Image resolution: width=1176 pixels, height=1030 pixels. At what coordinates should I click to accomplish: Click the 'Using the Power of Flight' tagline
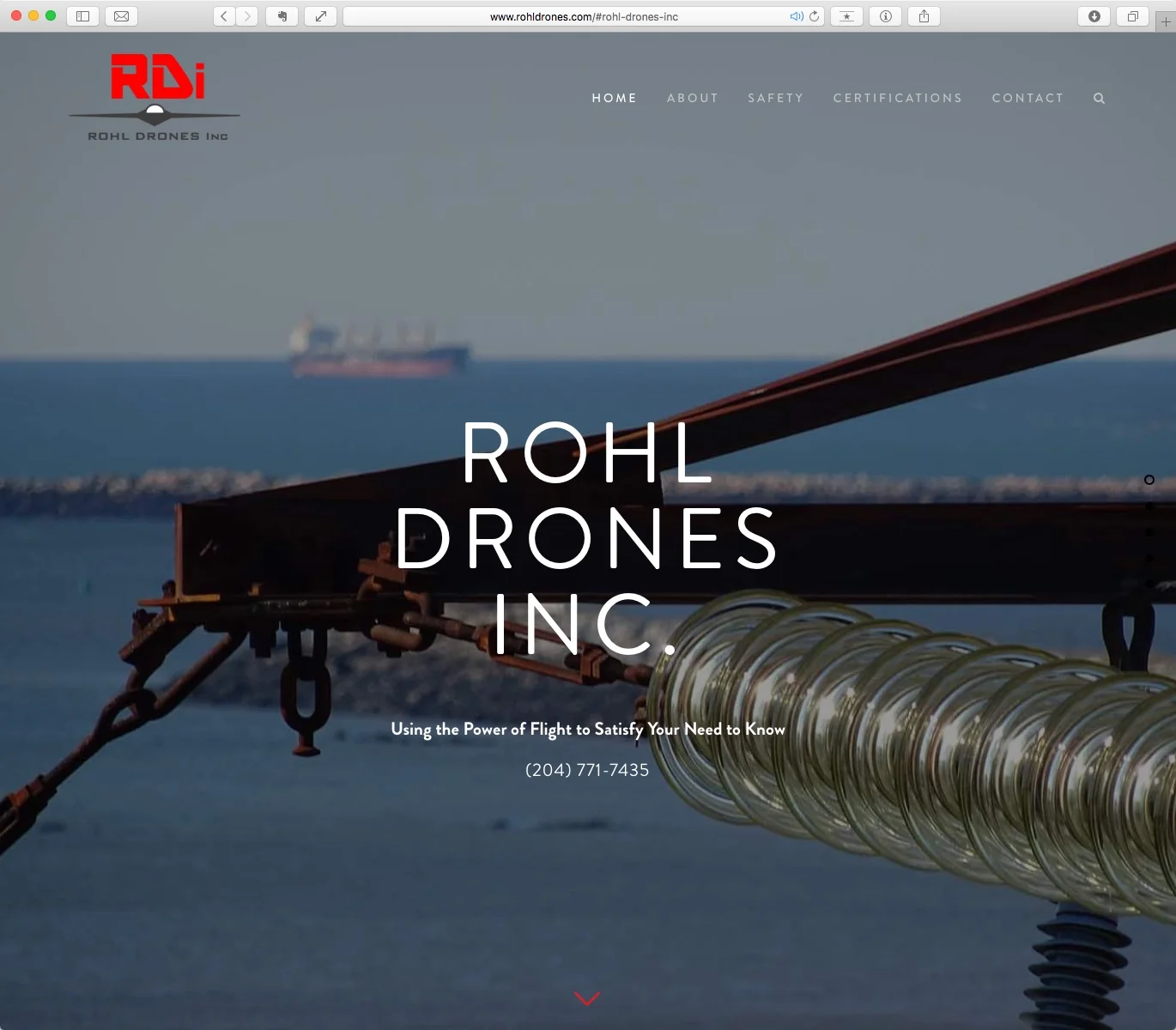point(588,730)
